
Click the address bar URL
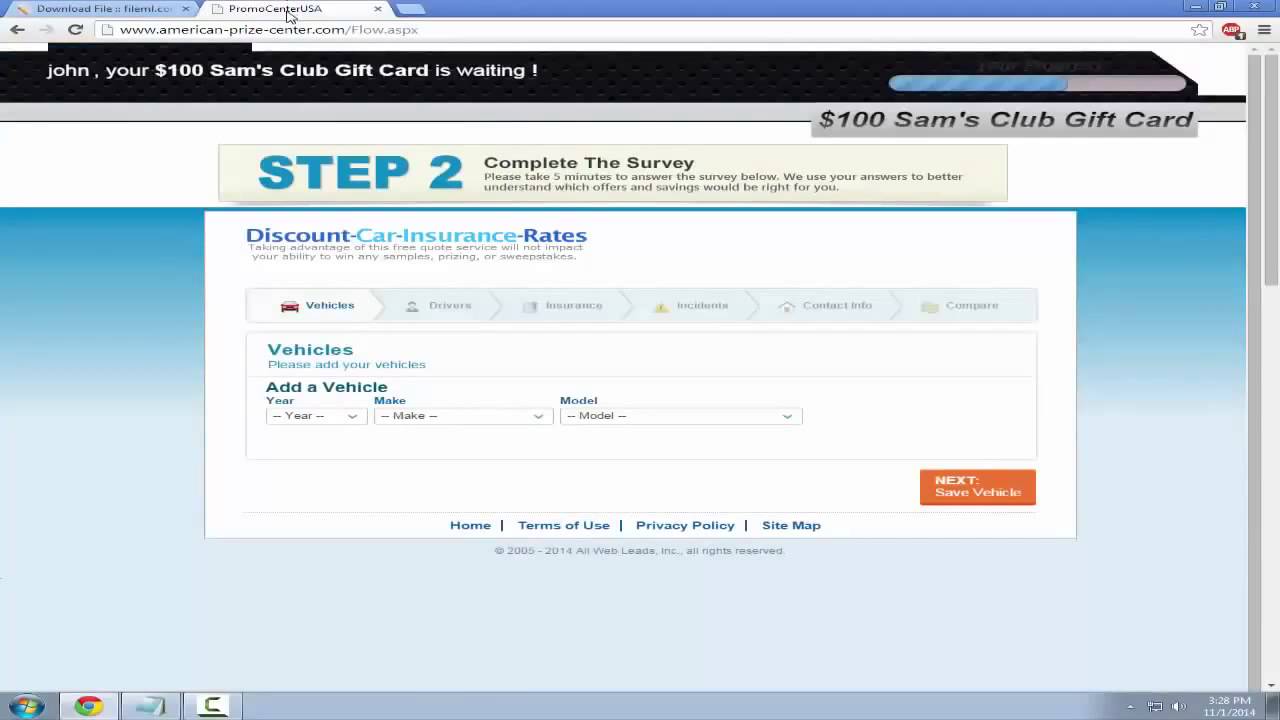(268, 30)
